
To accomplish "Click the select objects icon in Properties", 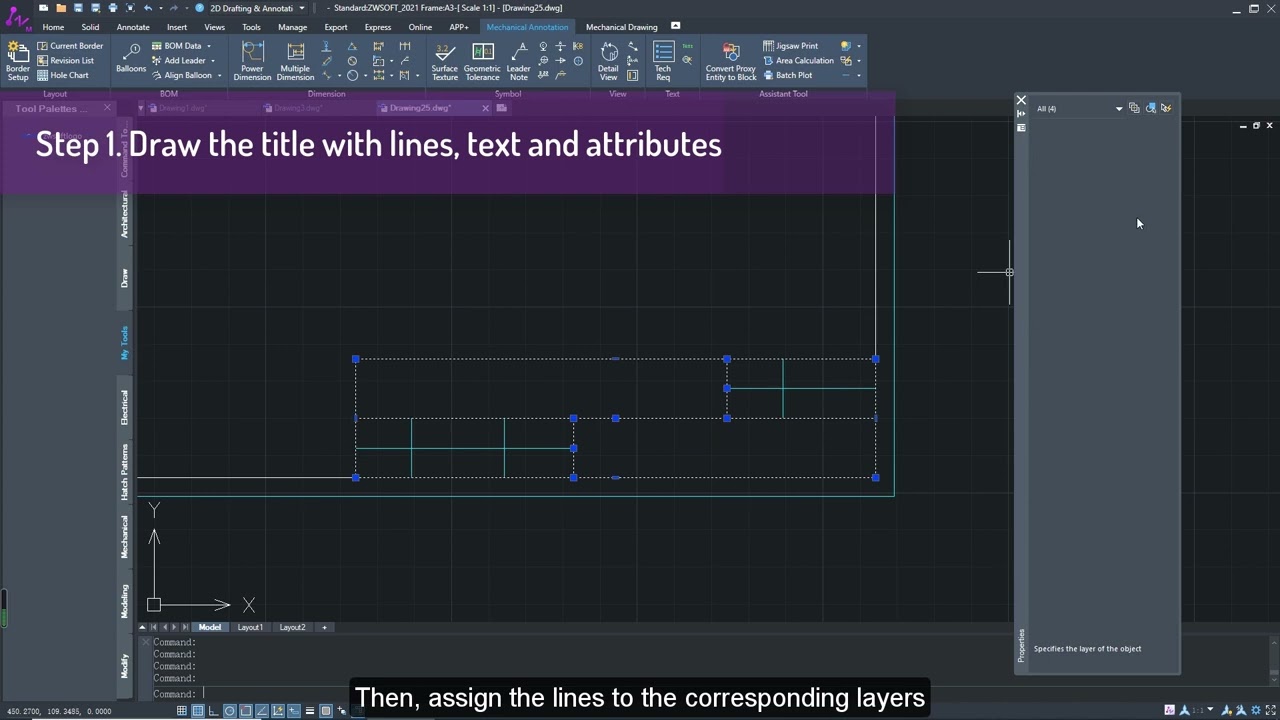I will 1150,108.
